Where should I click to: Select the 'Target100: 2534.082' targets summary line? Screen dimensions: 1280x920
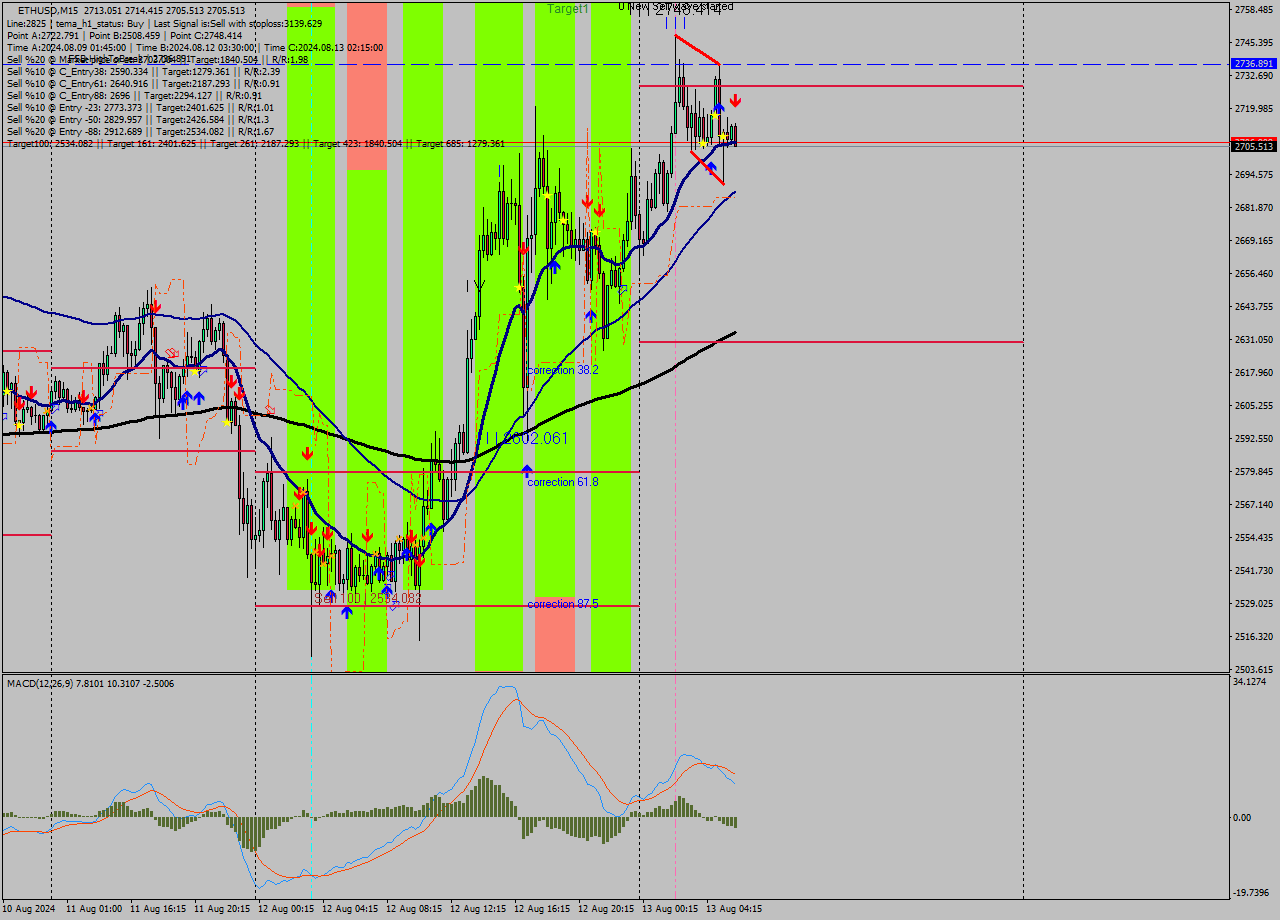click(256, 143)
